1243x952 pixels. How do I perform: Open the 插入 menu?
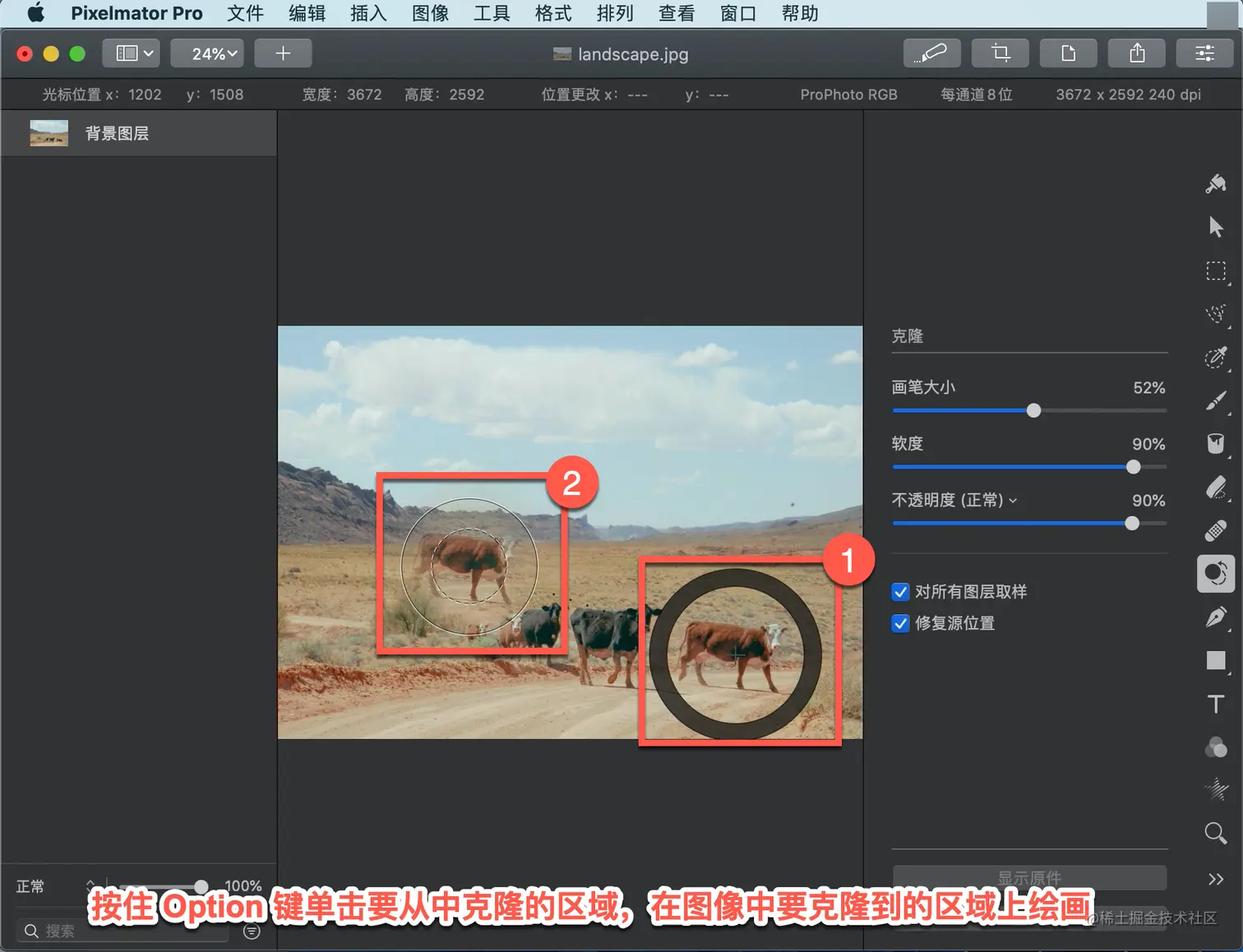368,13
